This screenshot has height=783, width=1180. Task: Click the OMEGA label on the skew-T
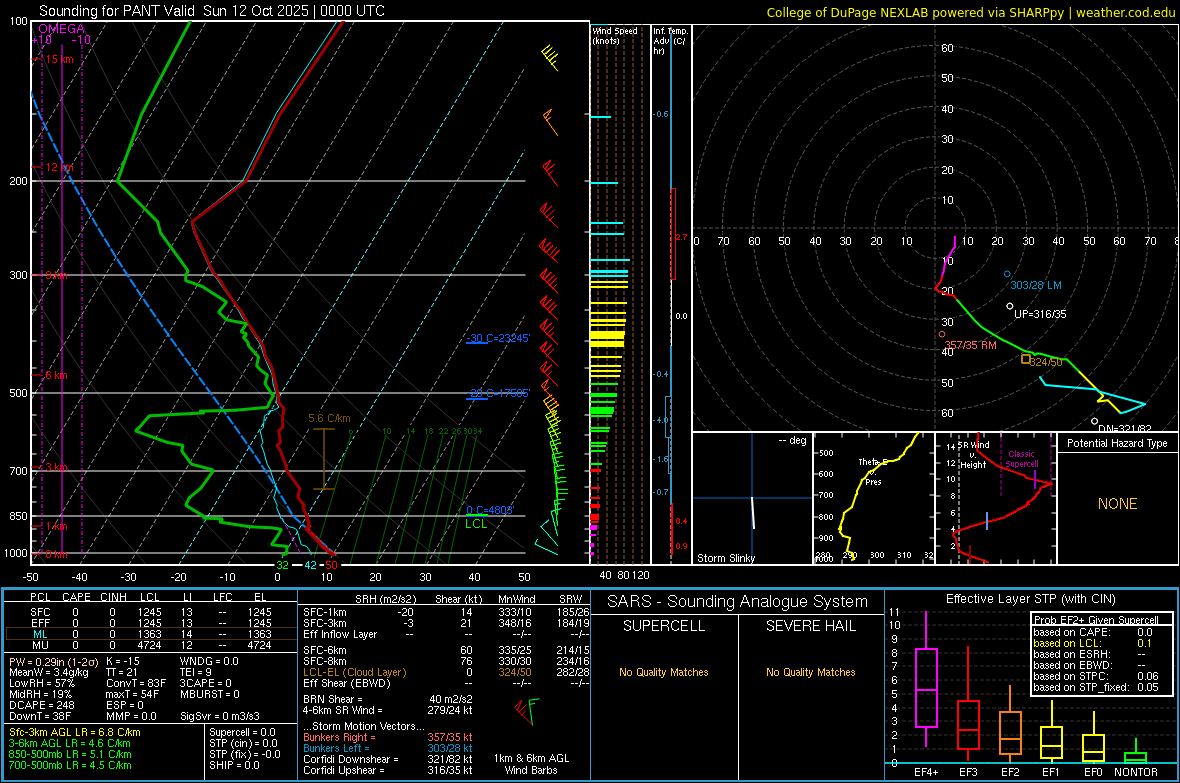61,29
